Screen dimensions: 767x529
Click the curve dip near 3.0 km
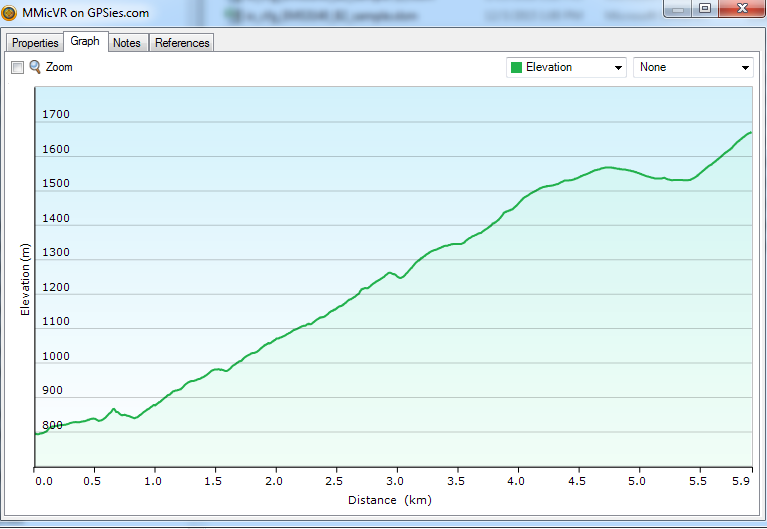(401, 277)
